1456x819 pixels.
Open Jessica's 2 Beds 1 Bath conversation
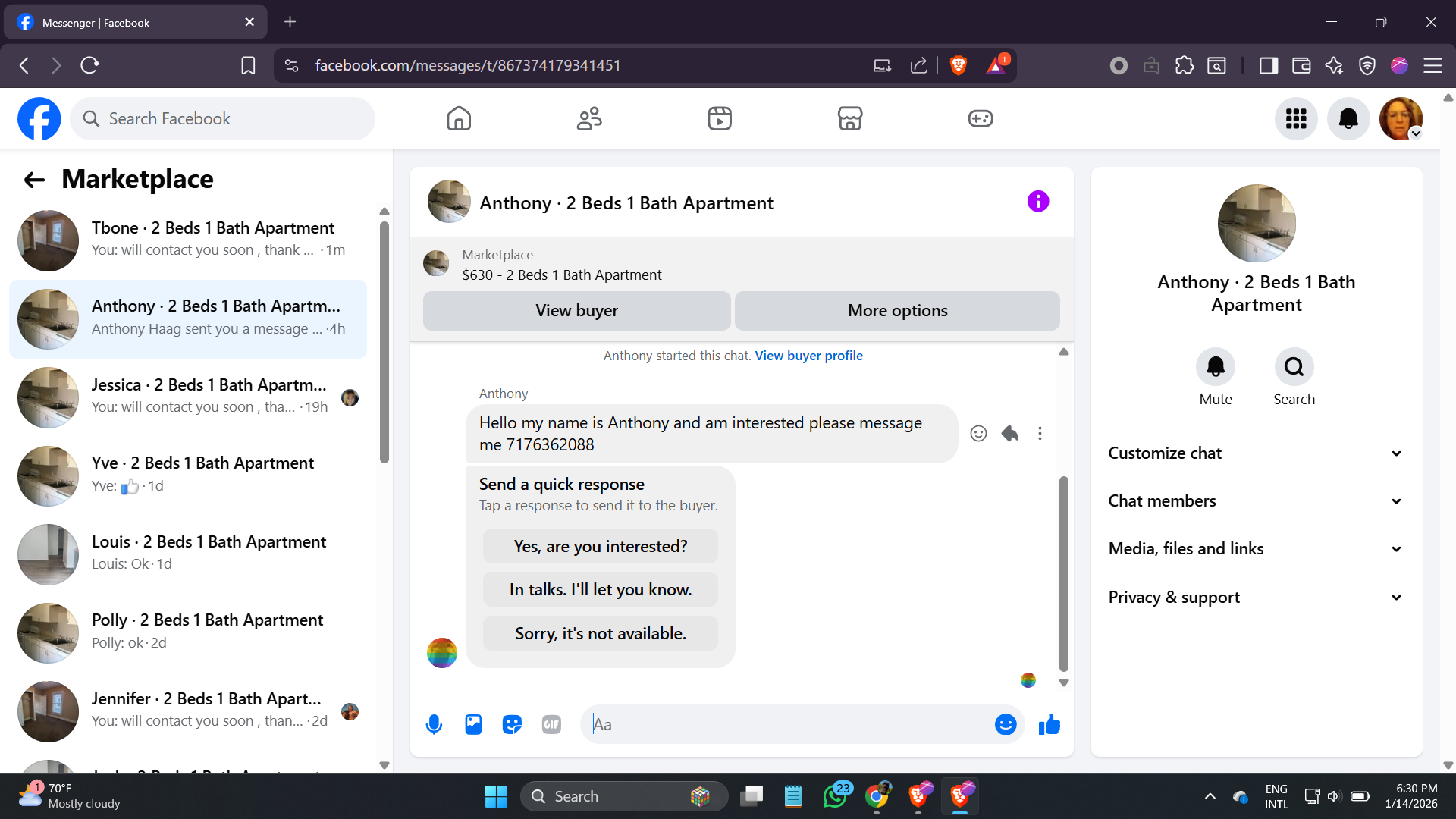point(188,396)
